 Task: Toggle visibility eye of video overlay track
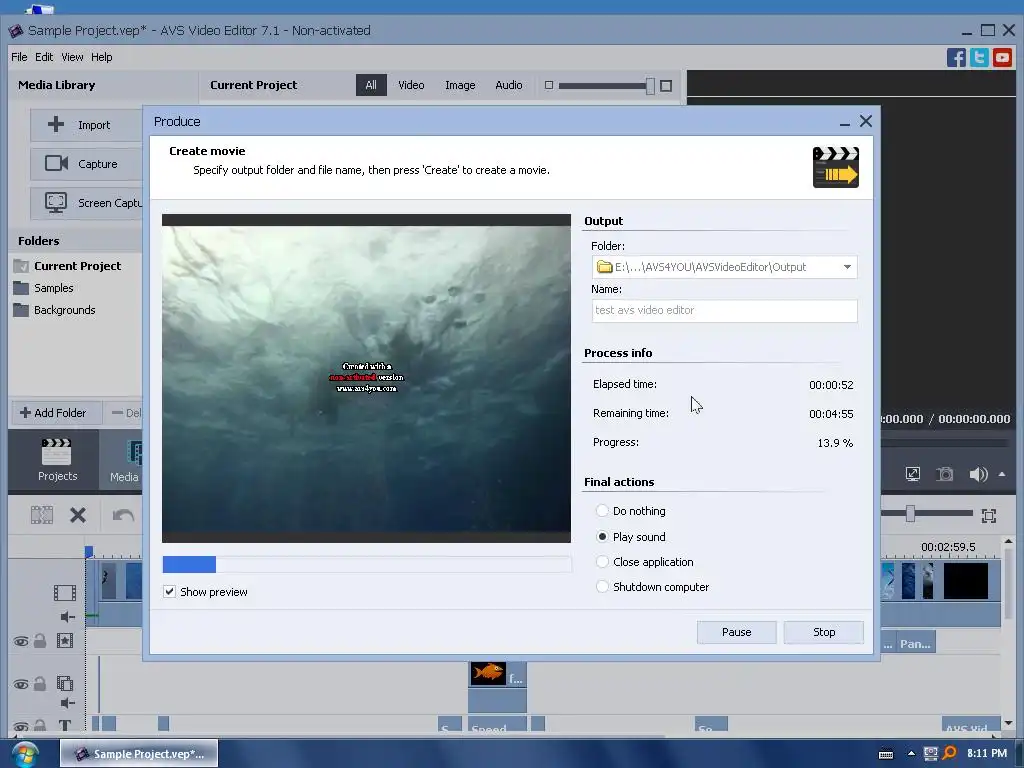click(21, 684)
